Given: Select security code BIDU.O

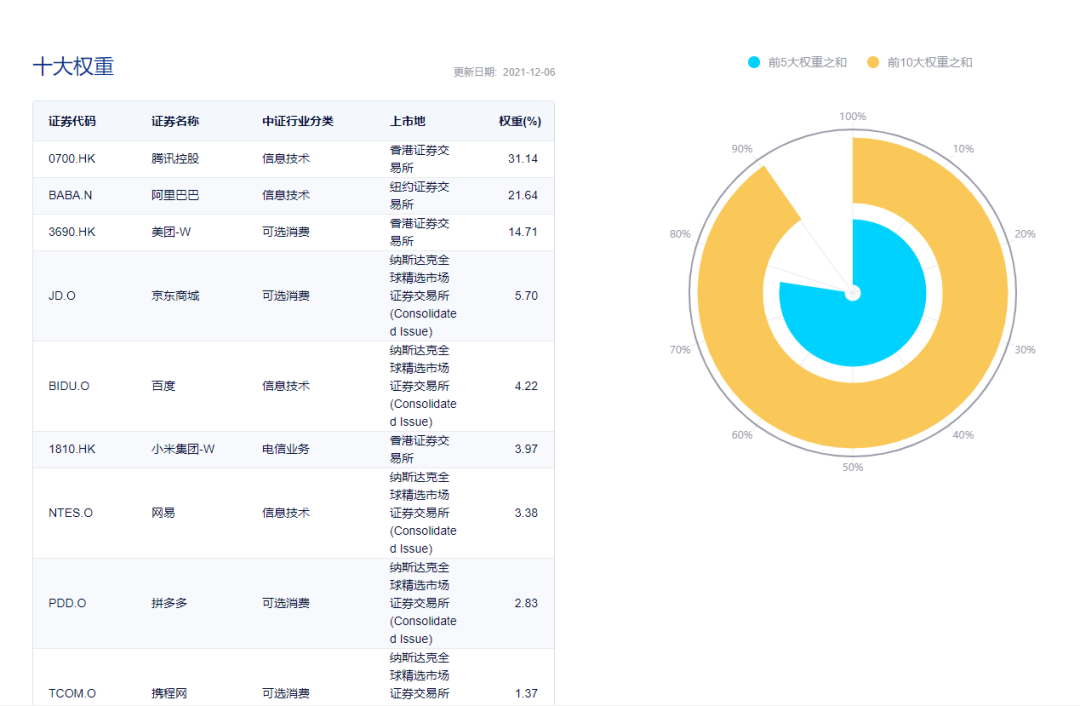Looking at the screenshot, I should pos(69,386).
